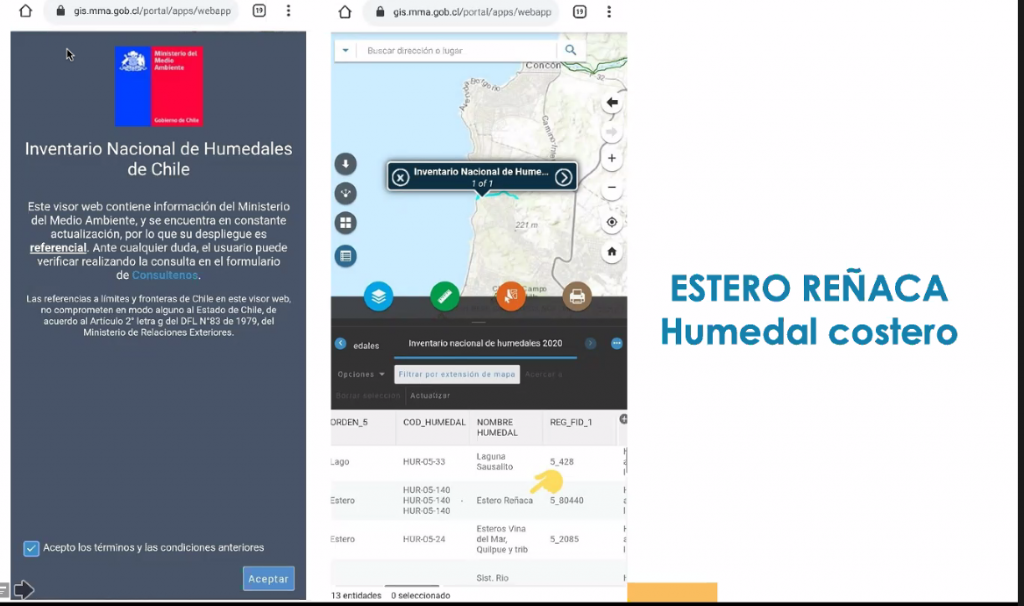This screenshot has height=606, width=1024.
Task: Open three-dot menu in right browser
Action: [609, 11]
